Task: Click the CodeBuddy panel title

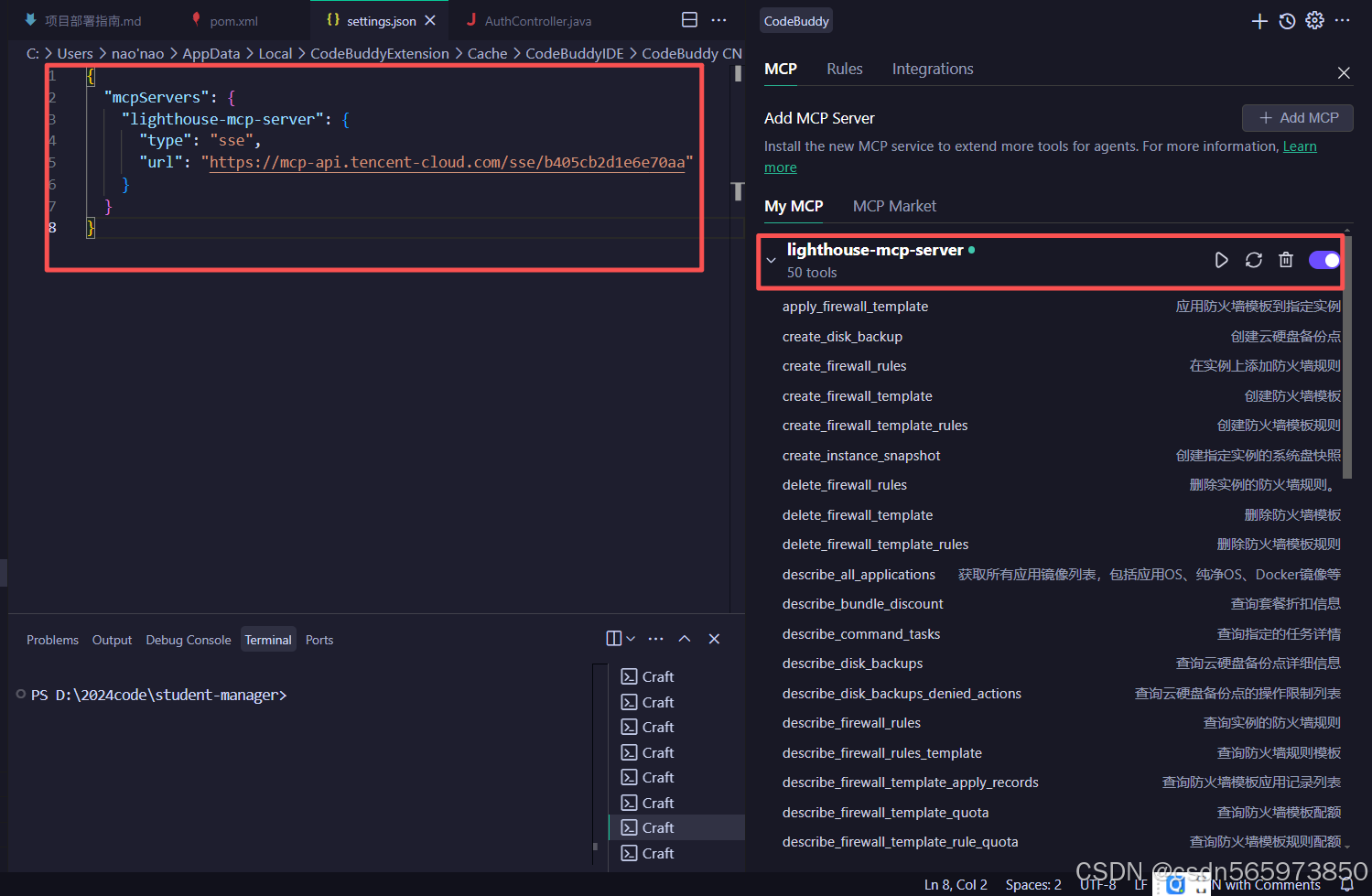Action: 796,21
